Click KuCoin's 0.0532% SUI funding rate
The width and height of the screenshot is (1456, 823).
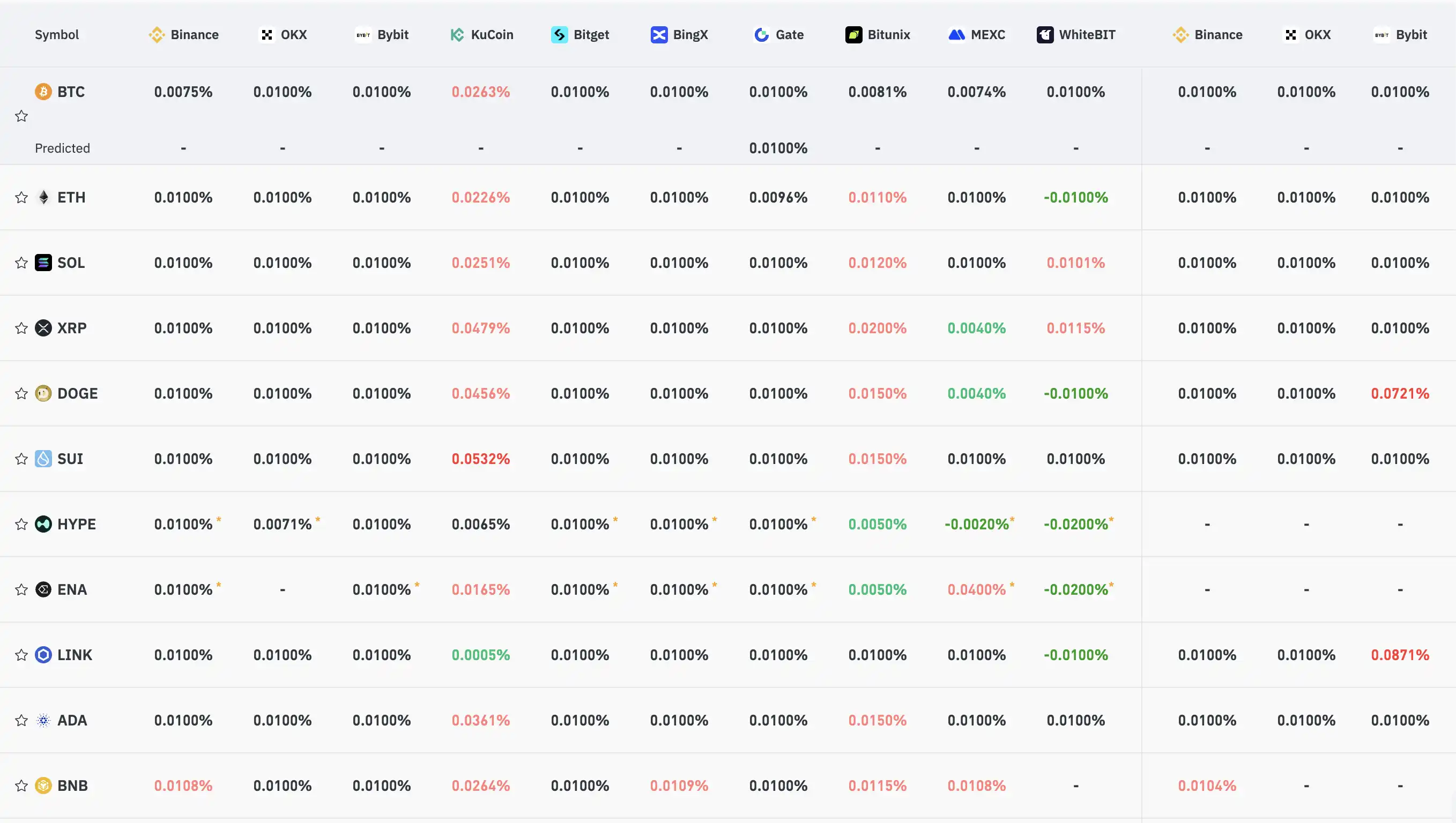click(481, 459)
